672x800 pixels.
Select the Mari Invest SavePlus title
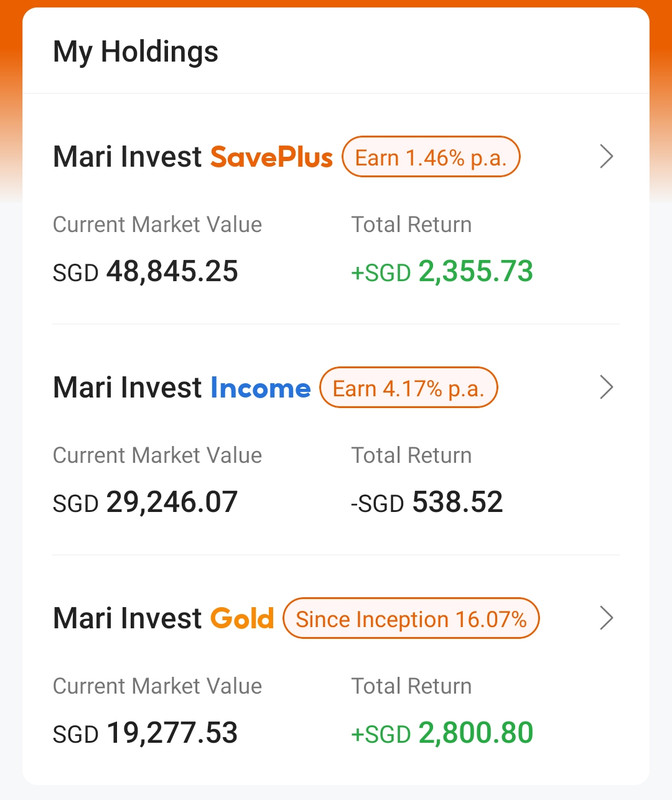pyautogui.click(x=193, y=157)
